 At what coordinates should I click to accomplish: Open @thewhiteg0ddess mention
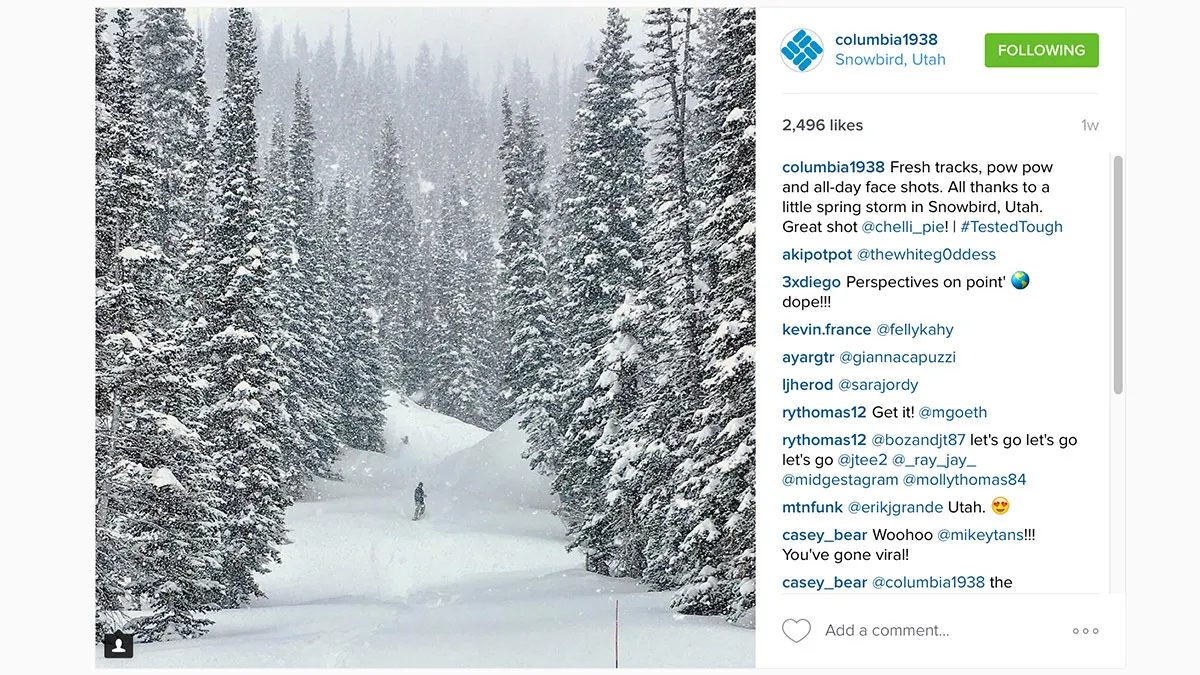926,255
